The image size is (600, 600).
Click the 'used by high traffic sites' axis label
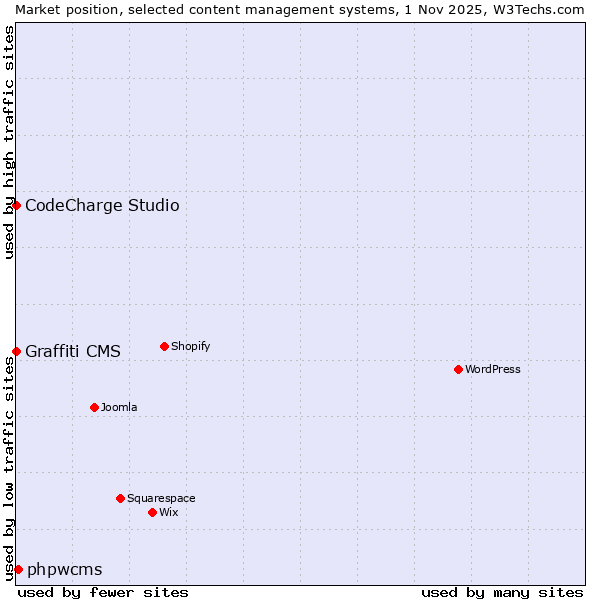tap(9, 142)
